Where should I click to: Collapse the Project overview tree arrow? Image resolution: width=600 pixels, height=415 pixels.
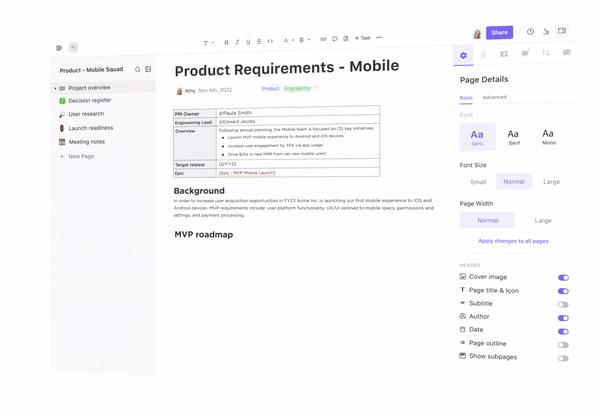click(55, 88)
